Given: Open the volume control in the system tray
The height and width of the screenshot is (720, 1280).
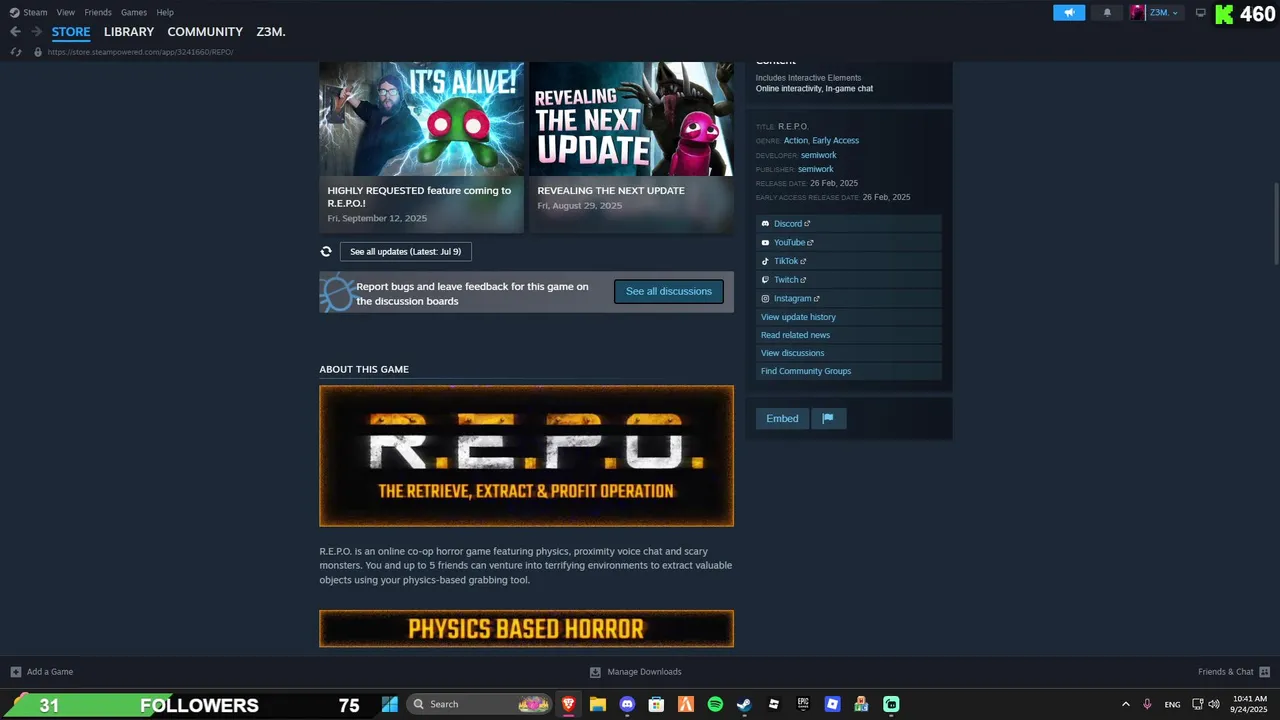Looking at the screenshot, I should (1214, 704).
